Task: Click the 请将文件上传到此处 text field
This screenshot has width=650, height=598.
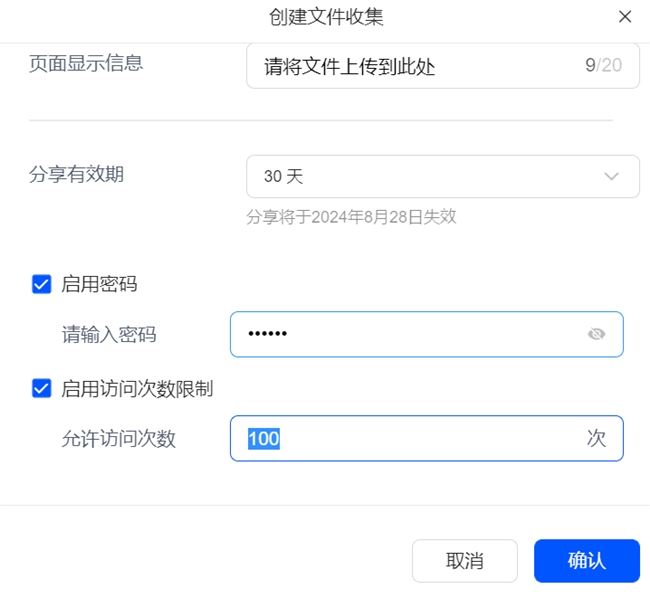Action: click(x=410, y=67)
